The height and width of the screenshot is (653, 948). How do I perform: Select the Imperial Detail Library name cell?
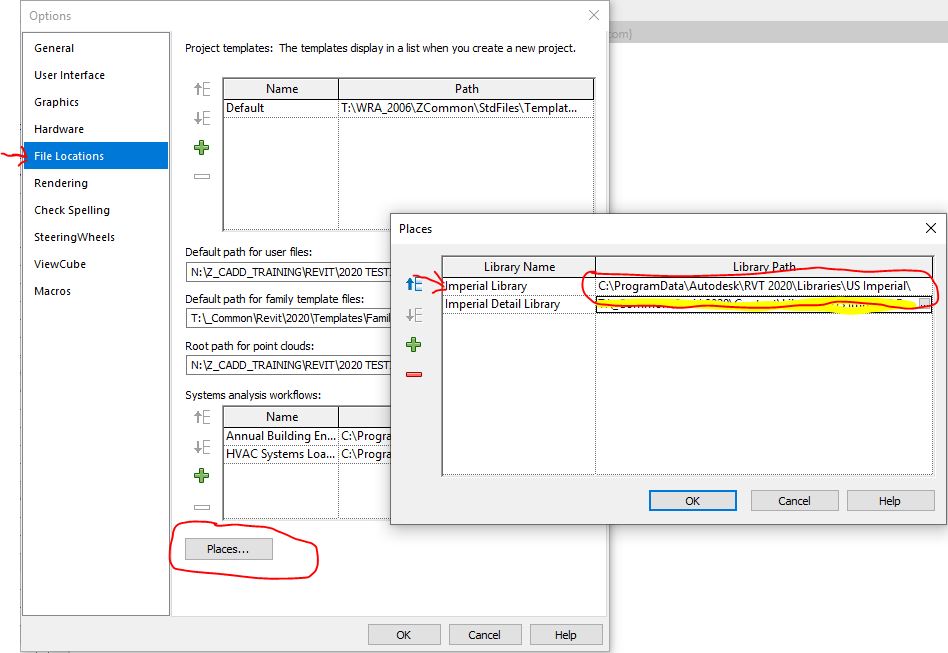519,304
